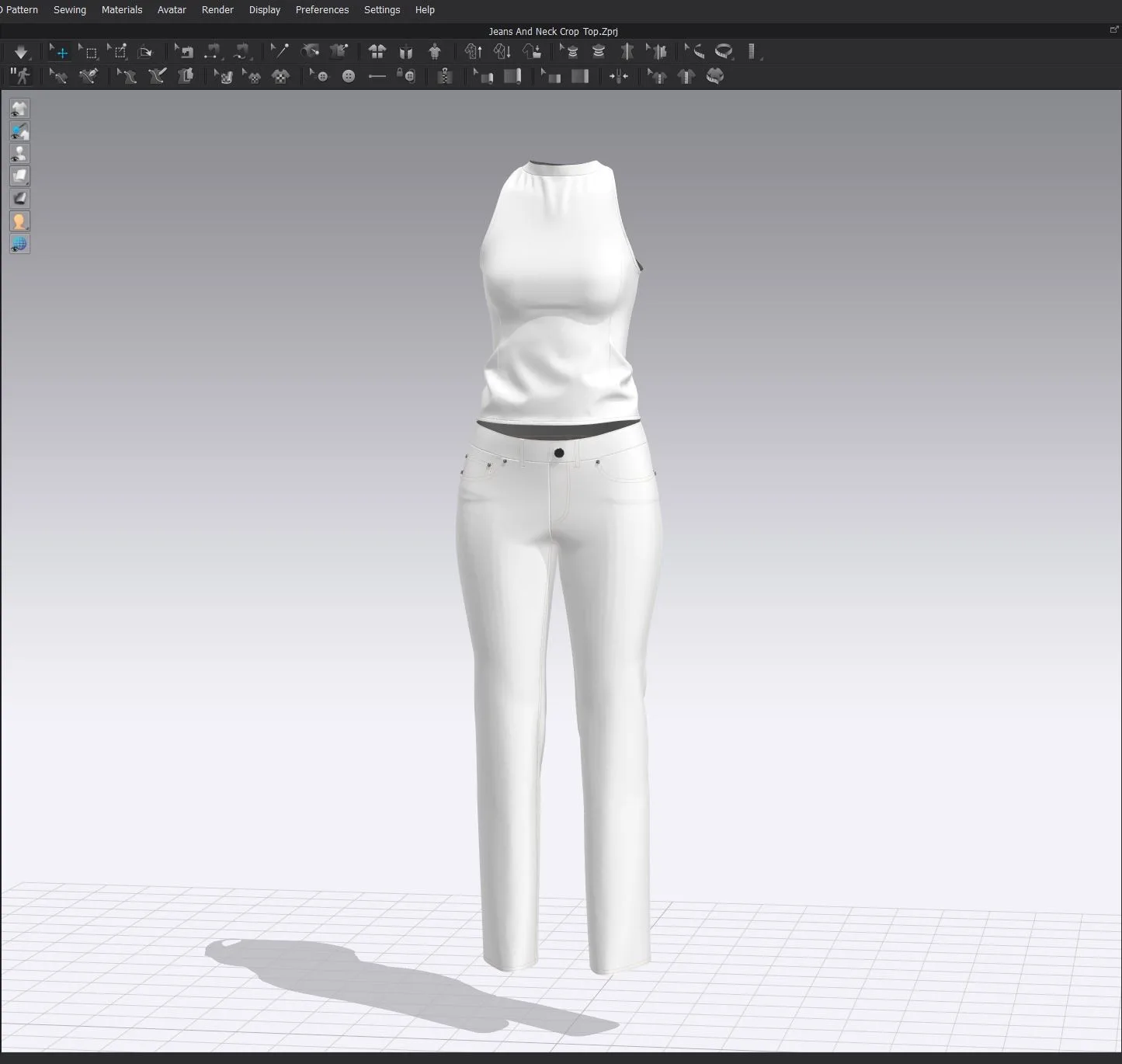Select the pattern half-symmetry edit tool
The image size is (1122, 1064).
(657, 52)
